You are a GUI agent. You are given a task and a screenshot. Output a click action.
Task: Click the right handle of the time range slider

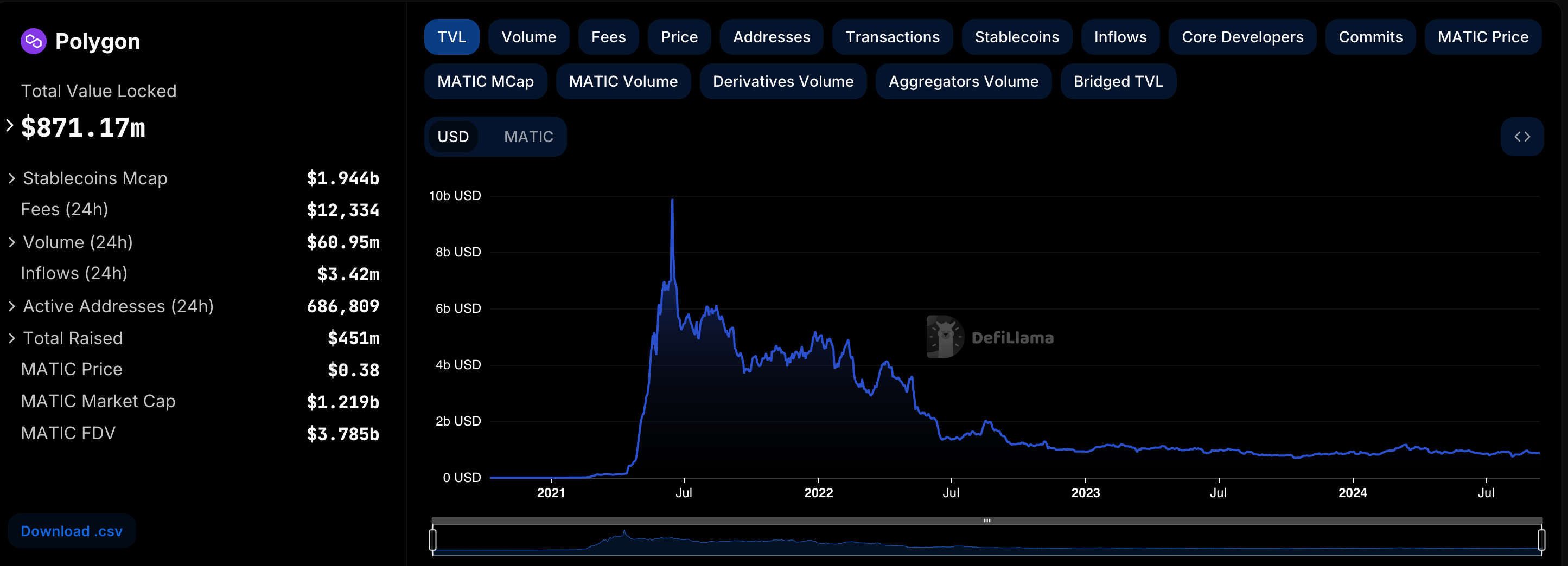[1541, 539]
